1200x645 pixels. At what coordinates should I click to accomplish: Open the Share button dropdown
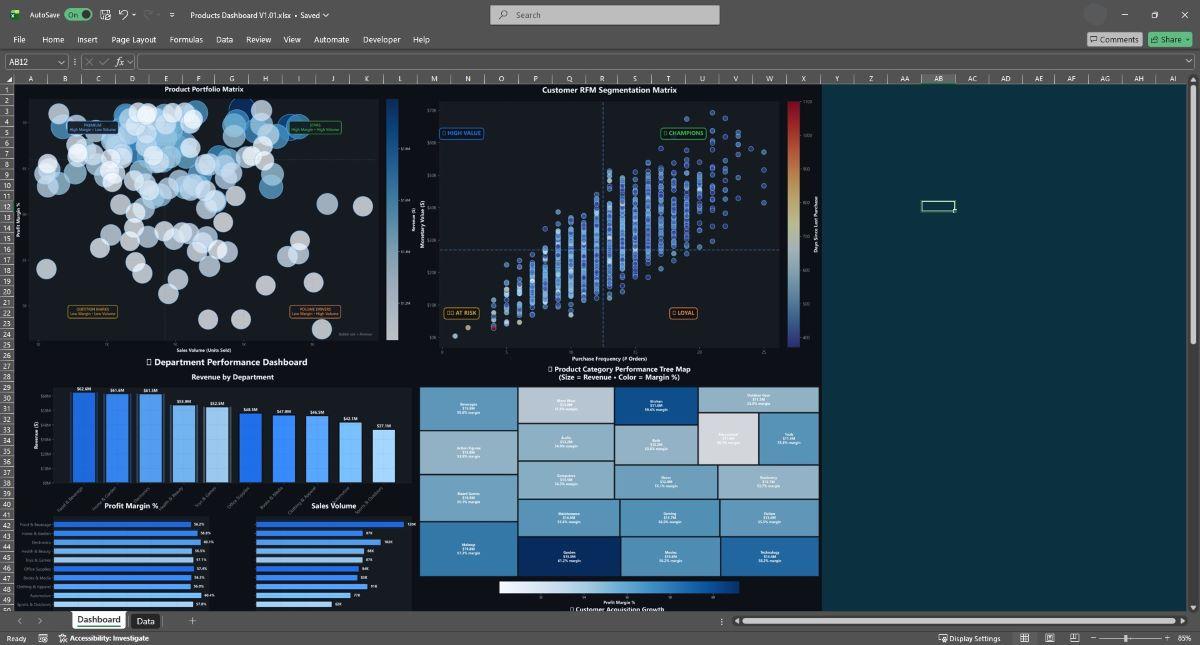1187,39
